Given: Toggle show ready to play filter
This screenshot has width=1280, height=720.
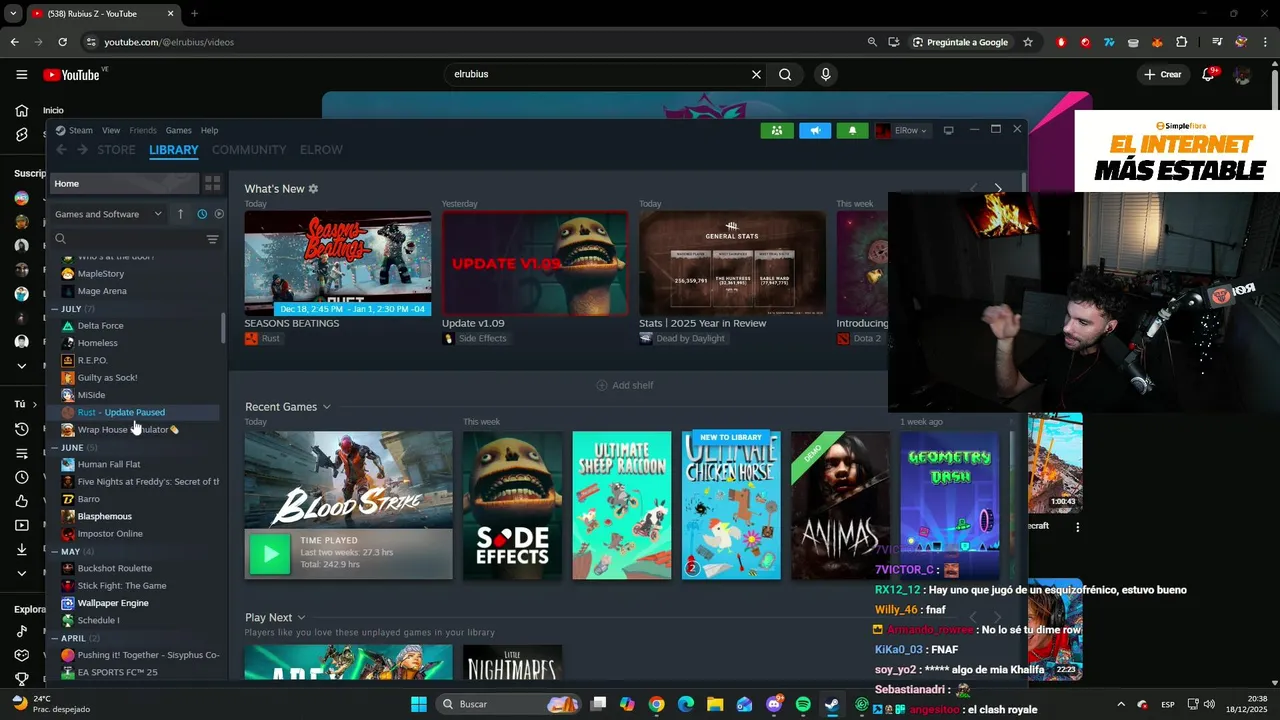Looking at the screenshot, I should coord(219,214).
